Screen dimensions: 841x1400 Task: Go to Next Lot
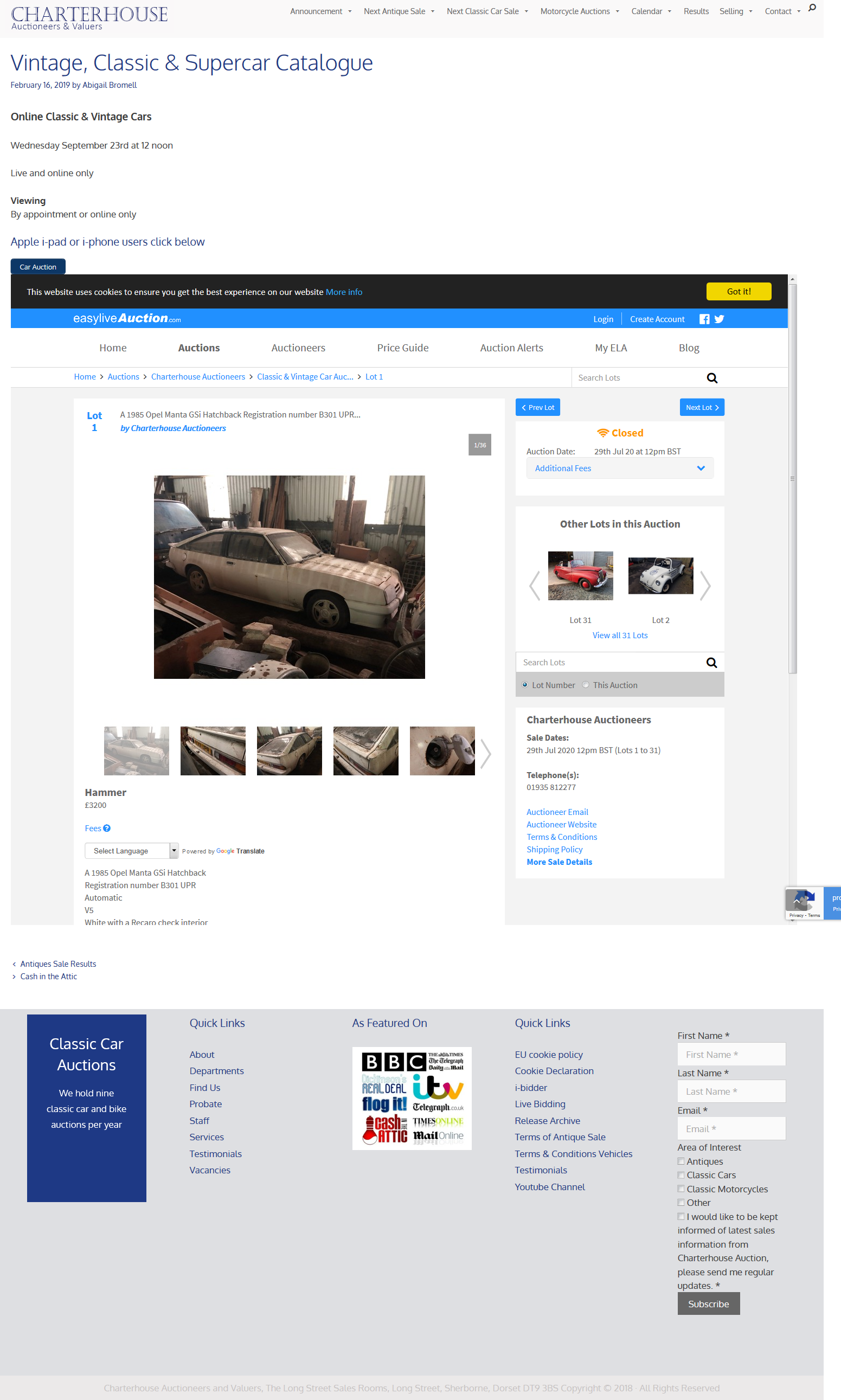click(702, 407)
